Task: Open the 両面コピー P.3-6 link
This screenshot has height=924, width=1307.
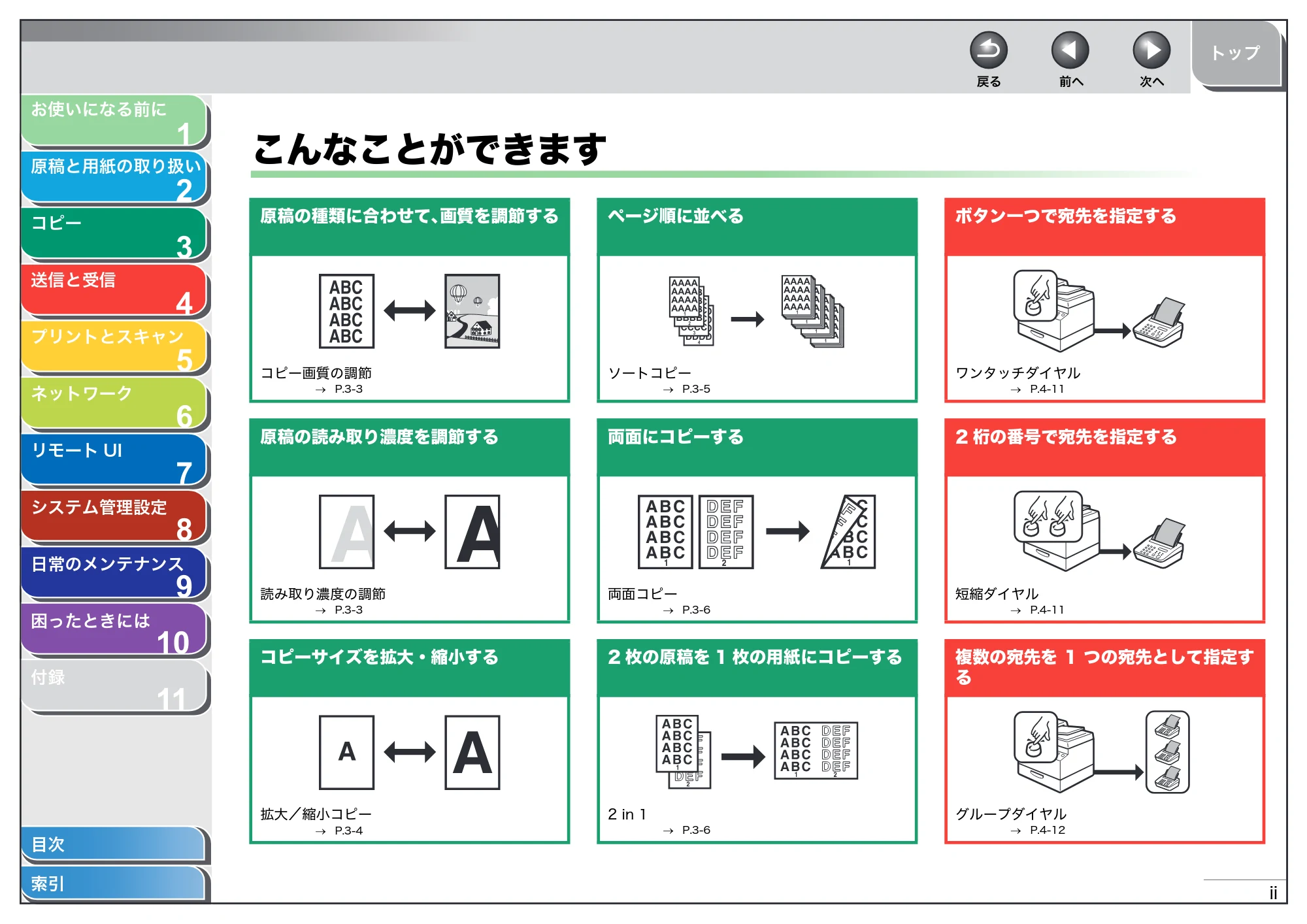Action: click(659, 601)
